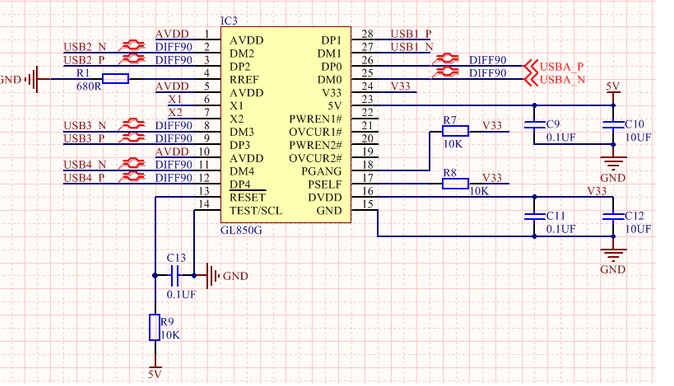The image size is (674, 386).
Task: Click the 680R value of R1
Action: (89, 86)
